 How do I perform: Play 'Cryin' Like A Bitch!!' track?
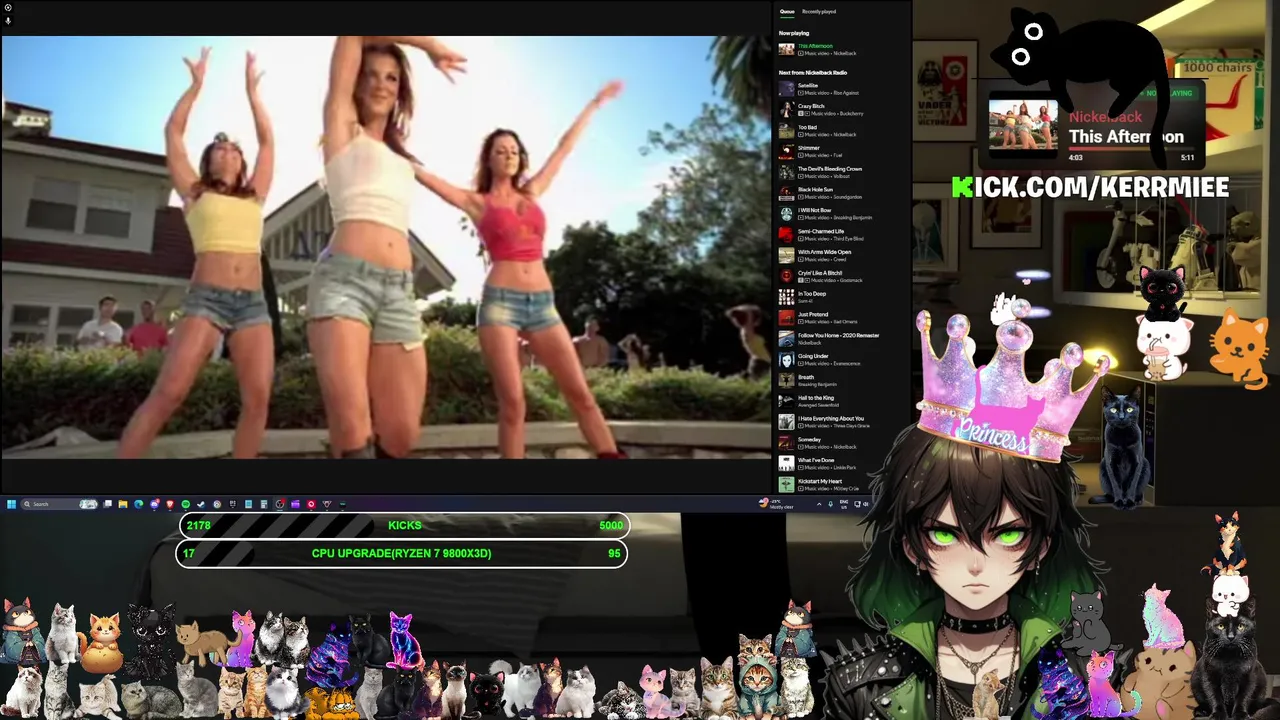tap(840, 276)
